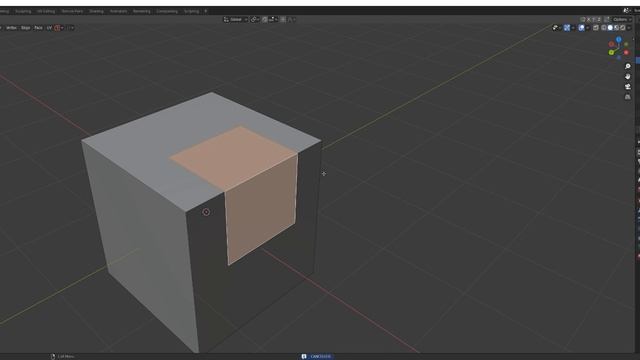
Task: Toggle the Snap magnet button
Action: pyautogui.click(x=264, y=20)
